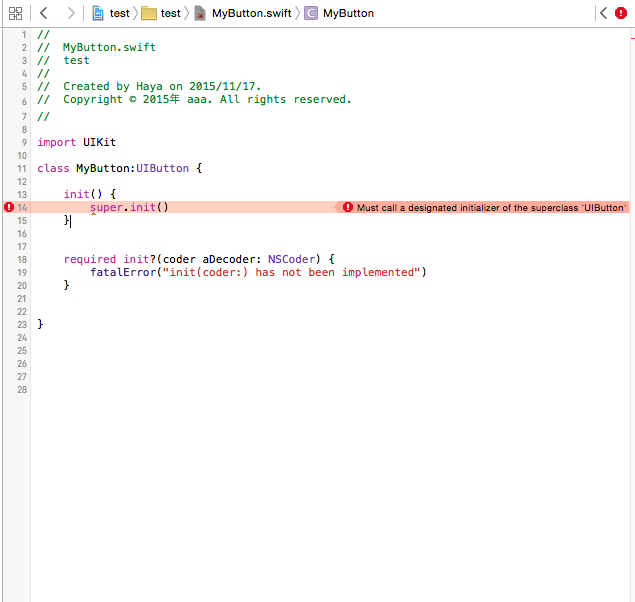Screen dimensions: 635x602
Task: Go forward to the next file
Action: point(70,13)
